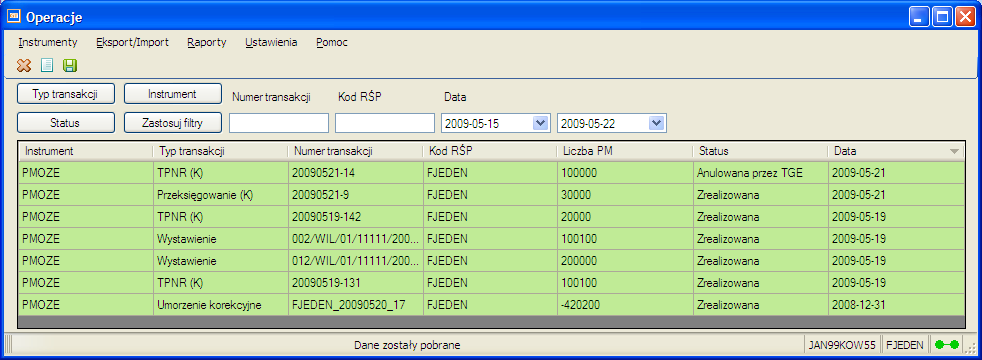Viewport: 982px width, 360px height.
Task: Select the cell 002/WIL/01/11111/200...
Action: (x=356, y=239)
